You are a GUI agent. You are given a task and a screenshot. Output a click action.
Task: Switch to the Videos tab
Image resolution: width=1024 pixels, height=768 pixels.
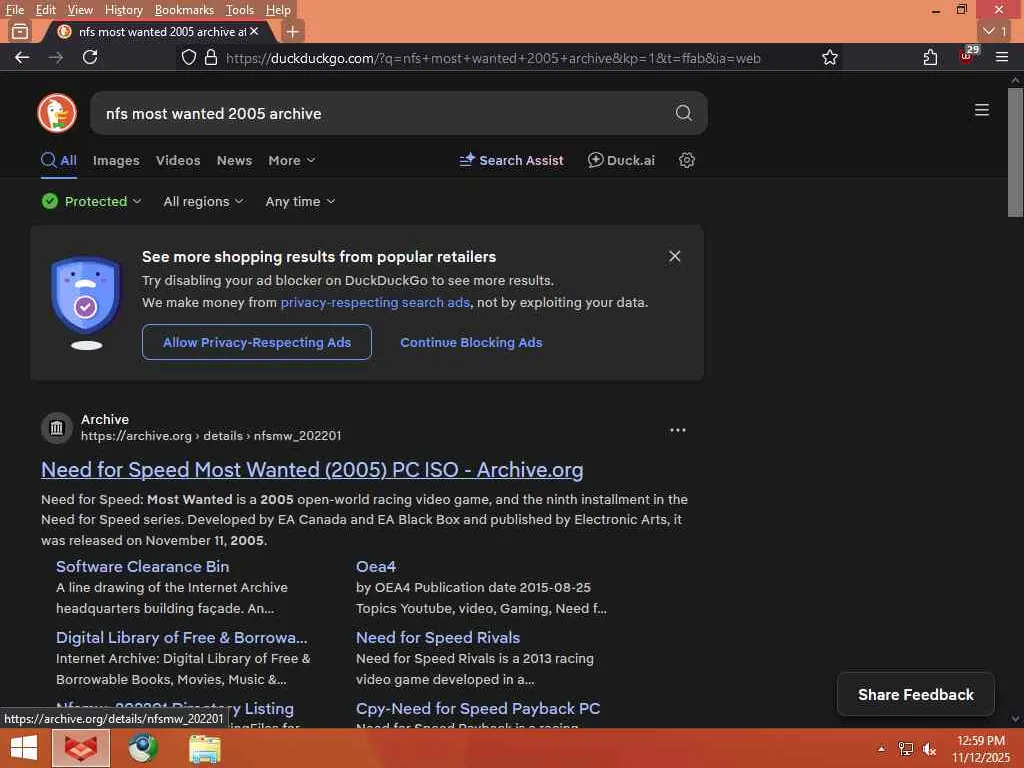tap(178, 161)
